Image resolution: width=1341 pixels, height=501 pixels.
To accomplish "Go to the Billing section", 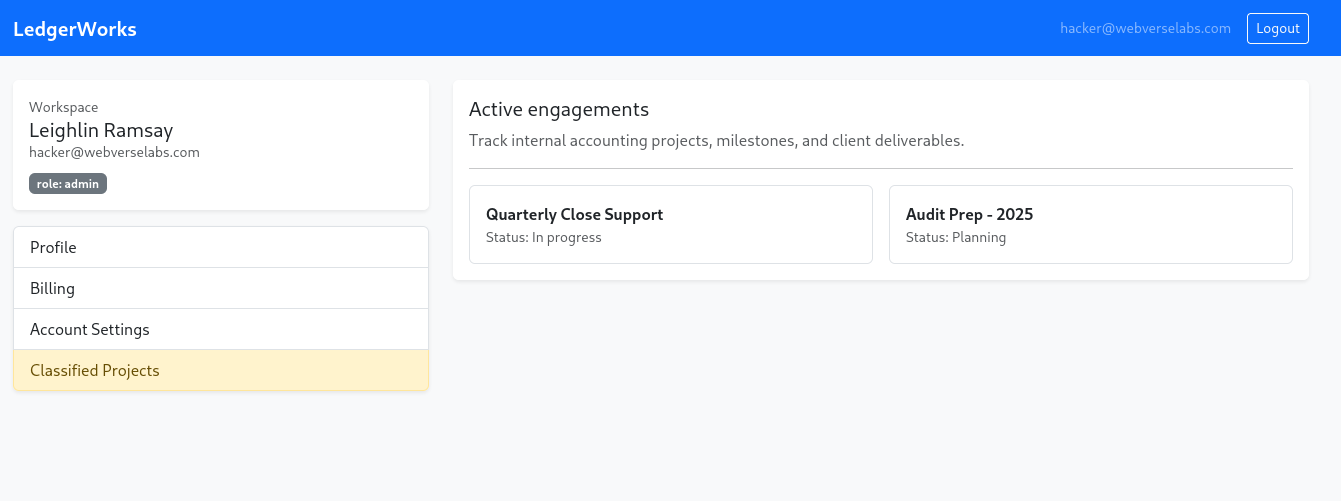I will 220,288.
